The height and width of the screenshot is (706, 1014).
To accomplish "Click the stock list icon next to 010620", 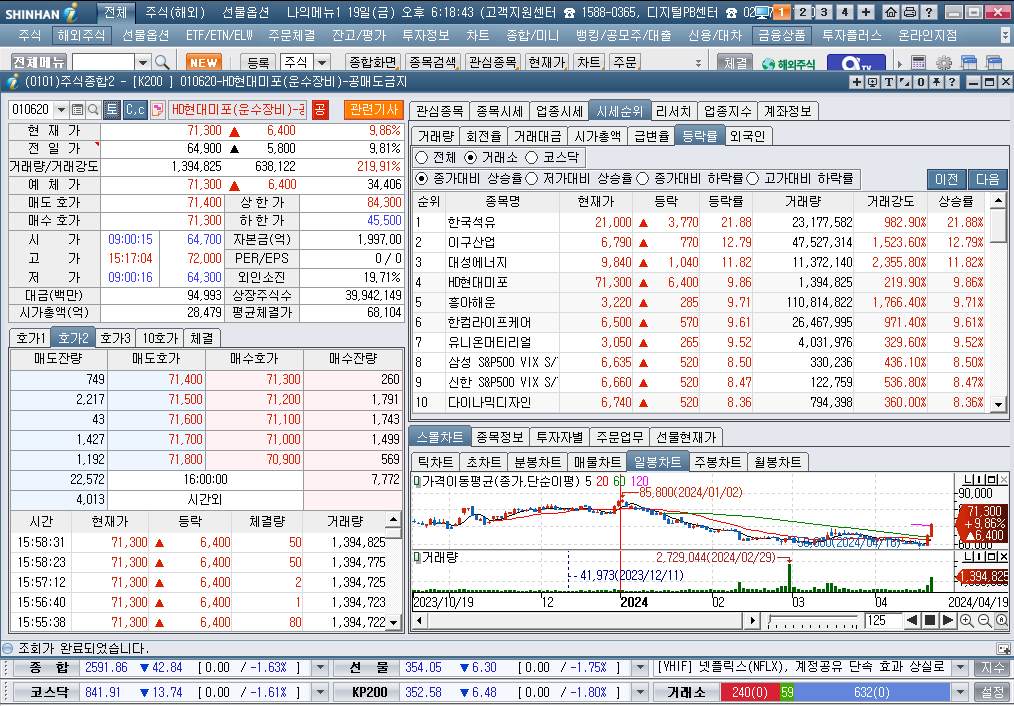I will pos(78,110).
